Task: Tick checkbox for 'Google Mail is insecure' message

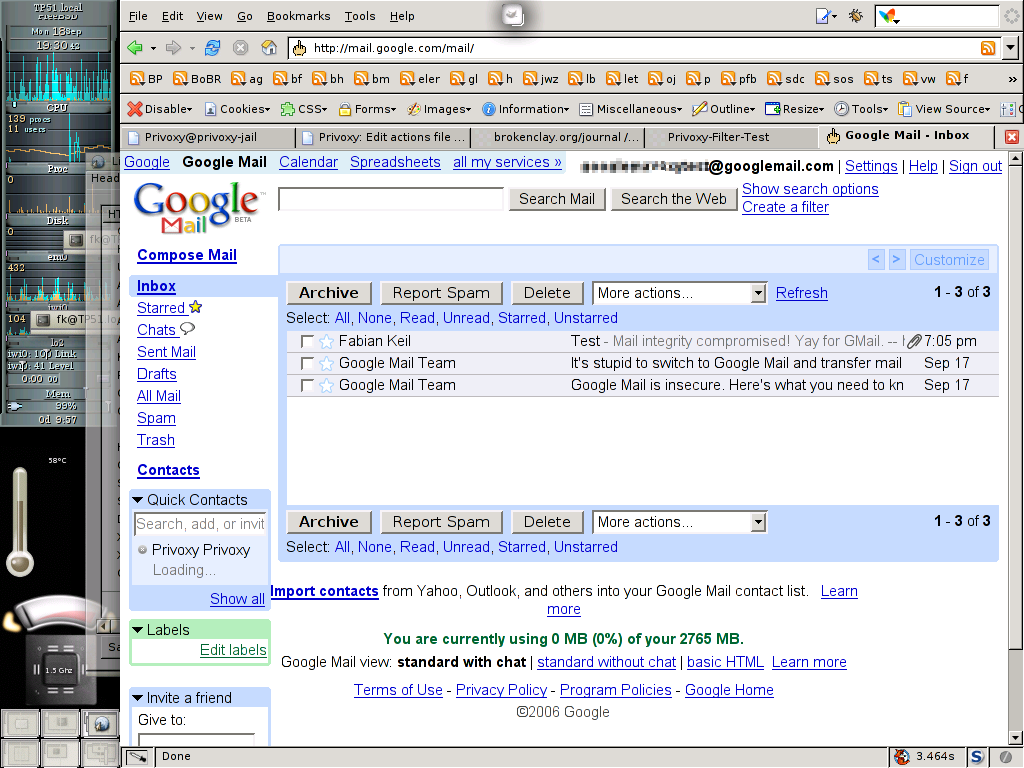Action: [x=306, y=386]
